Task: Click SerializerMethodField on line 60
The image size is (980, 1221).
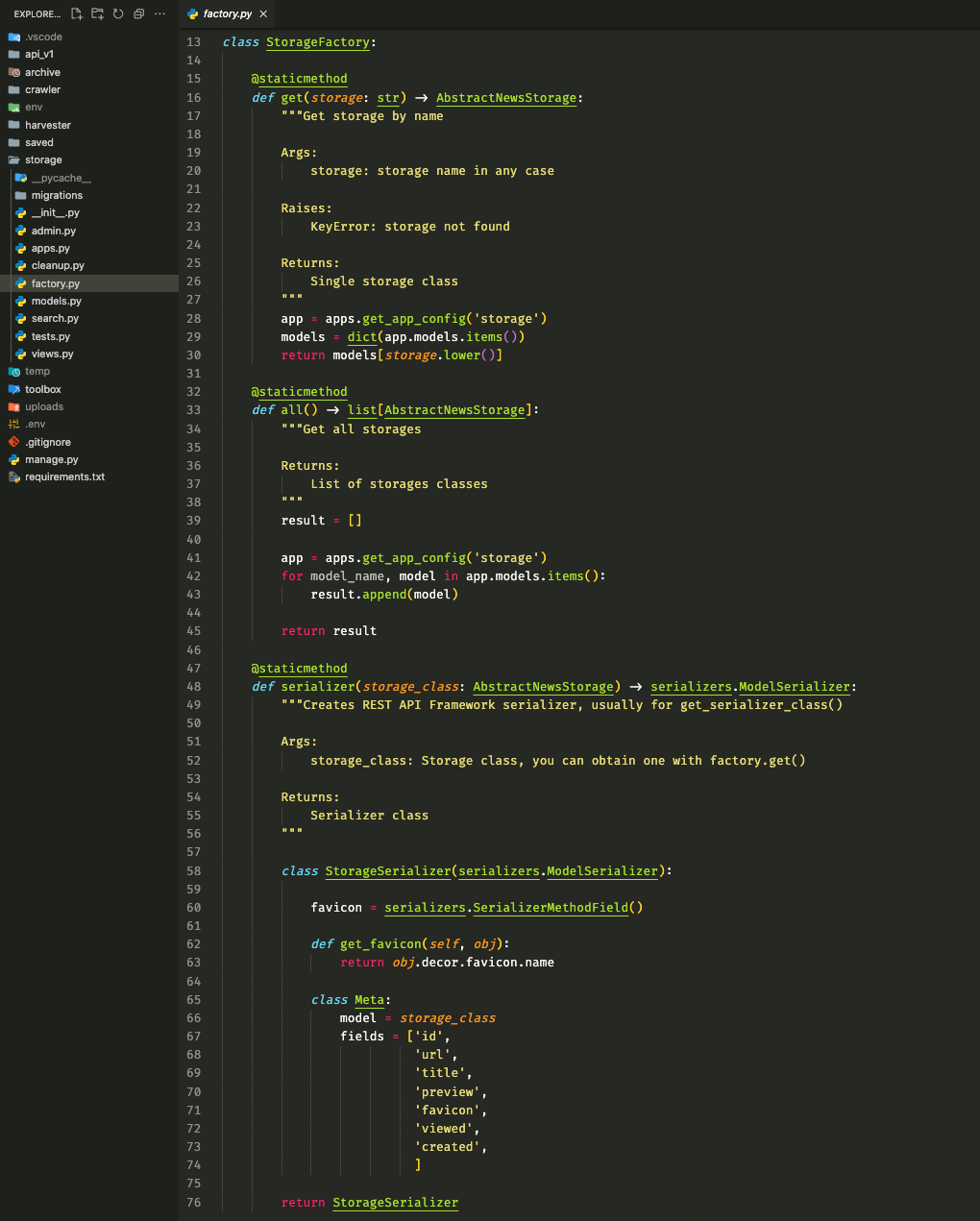Action: tap(551, 908)
